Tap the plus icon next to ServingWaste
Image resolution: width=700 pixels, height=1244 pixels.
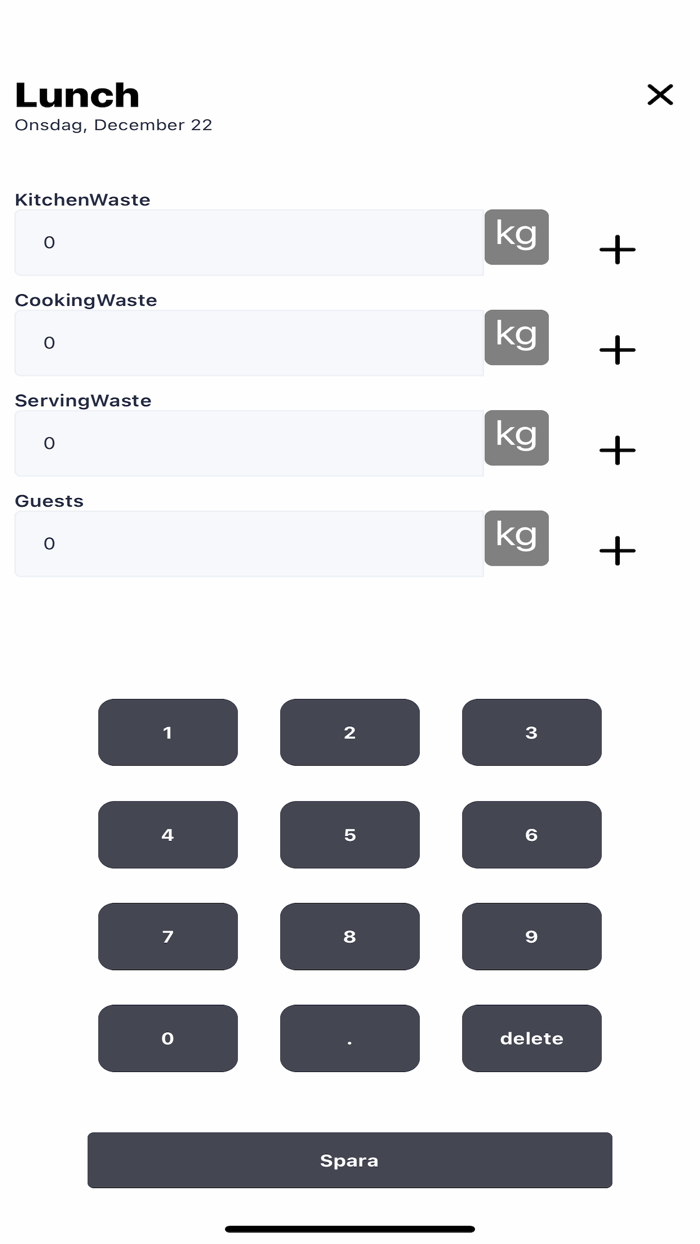coord(617,450)
